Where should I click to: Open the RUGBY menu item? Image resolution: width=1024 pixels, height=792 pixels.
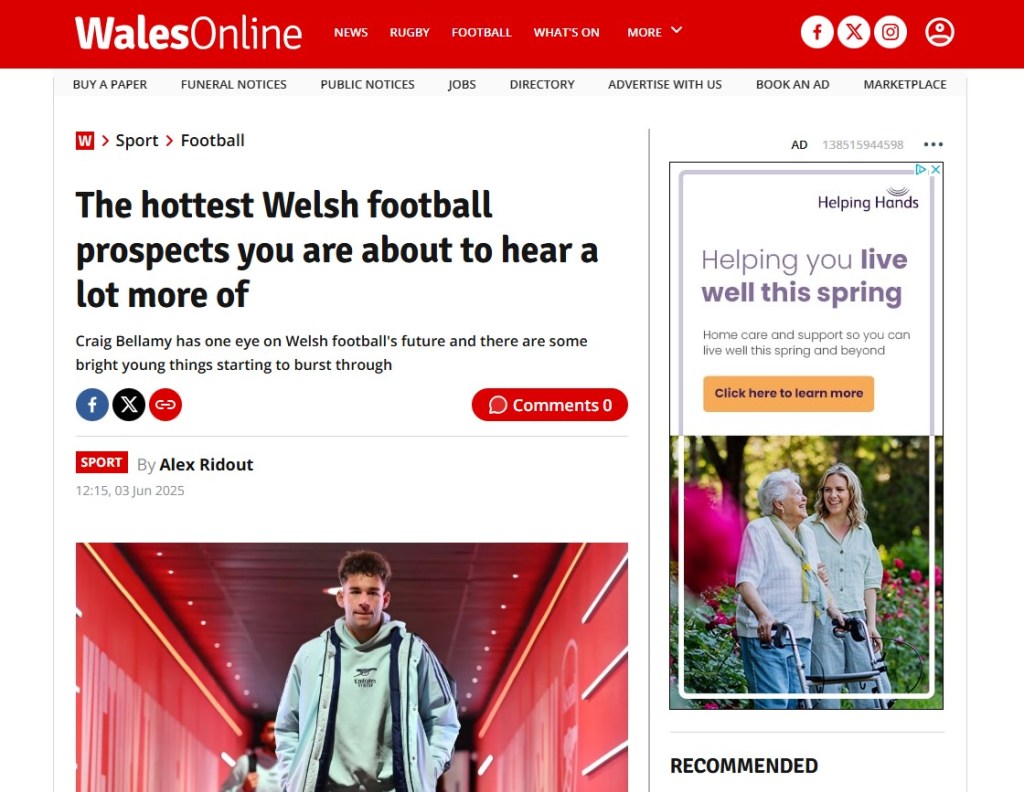tap(409, 33)
